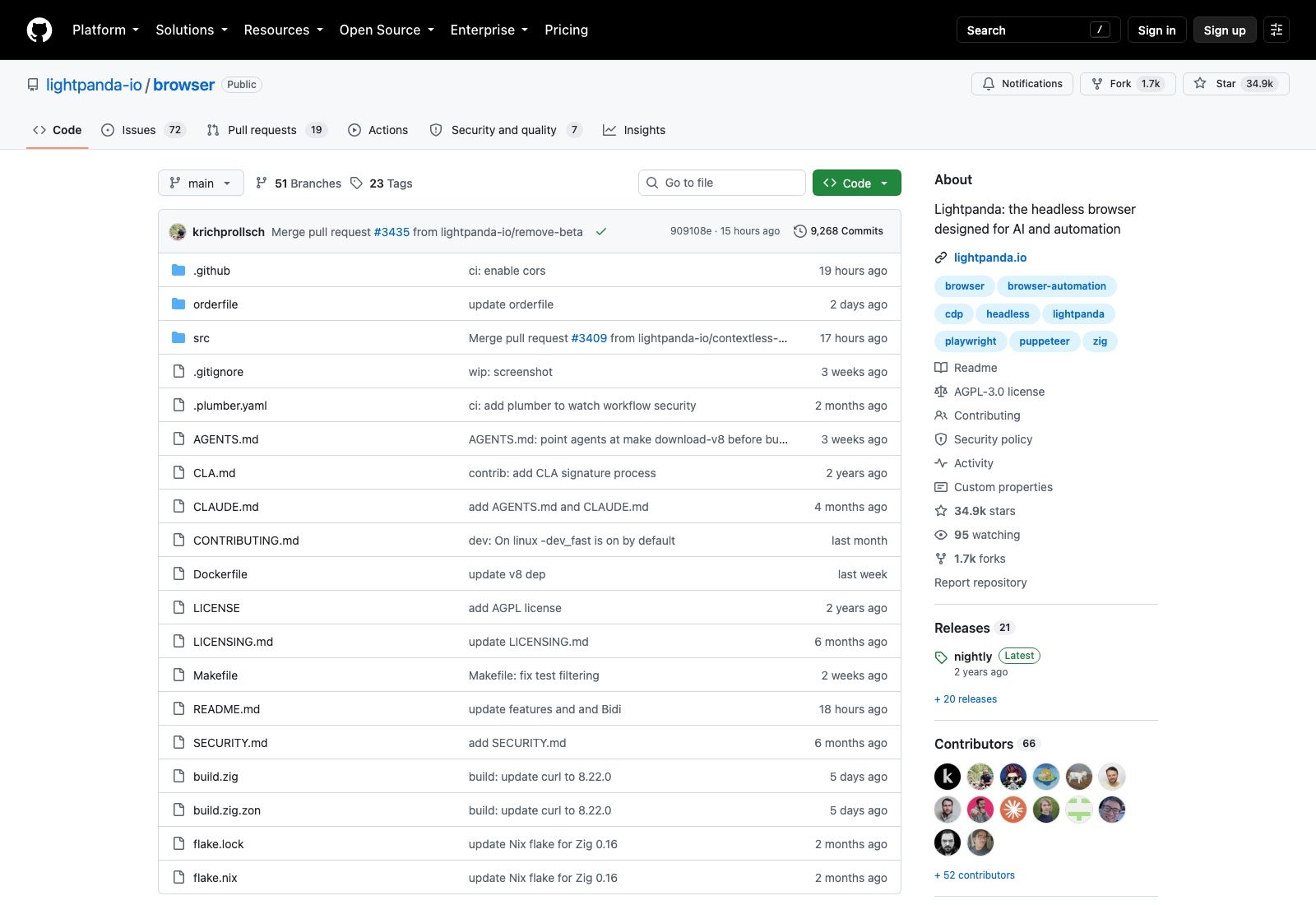Viewport: 1316px width, 905px height.
Task: Expand the Enterprise header menu
Action: pos(489,30)
